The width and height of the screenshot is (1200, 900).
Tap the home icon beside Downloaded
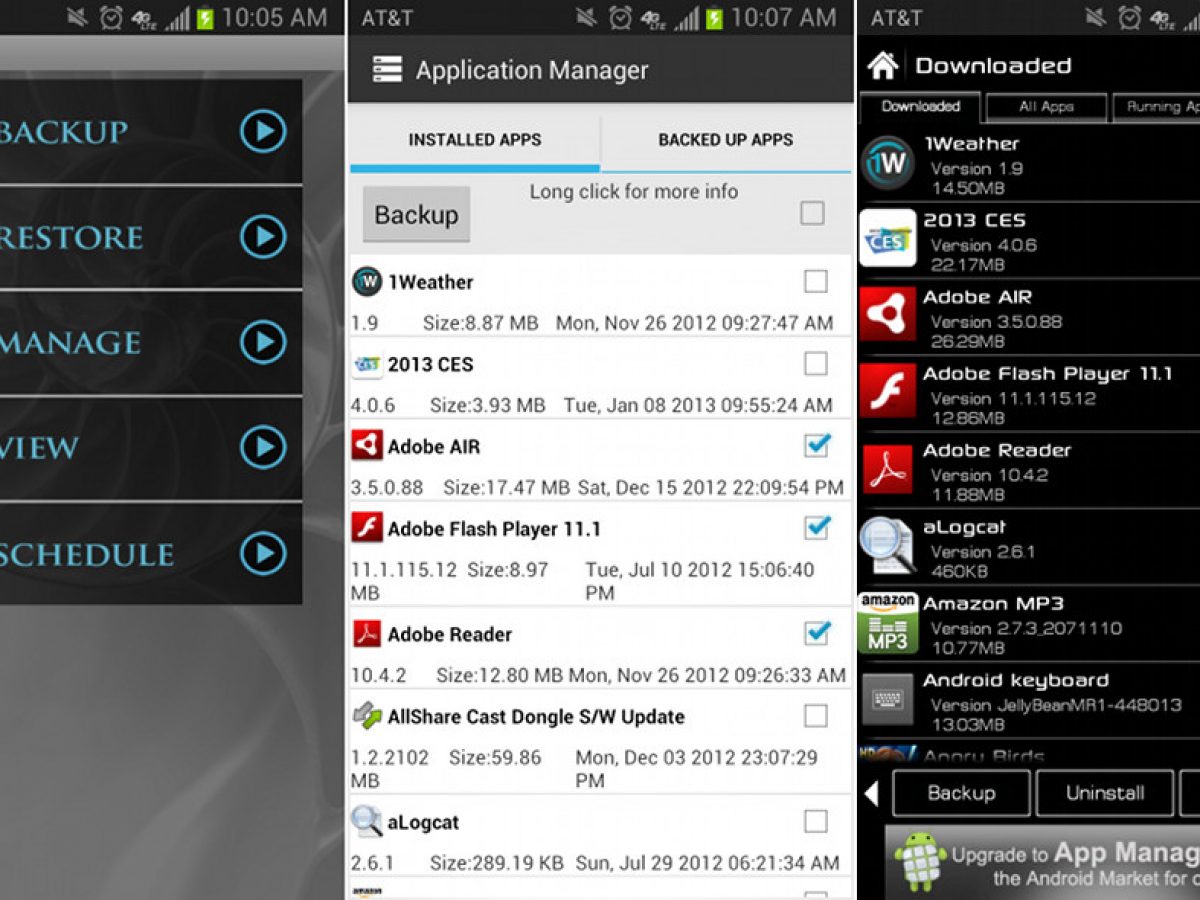pyautogui.click(x=882, y=66)
